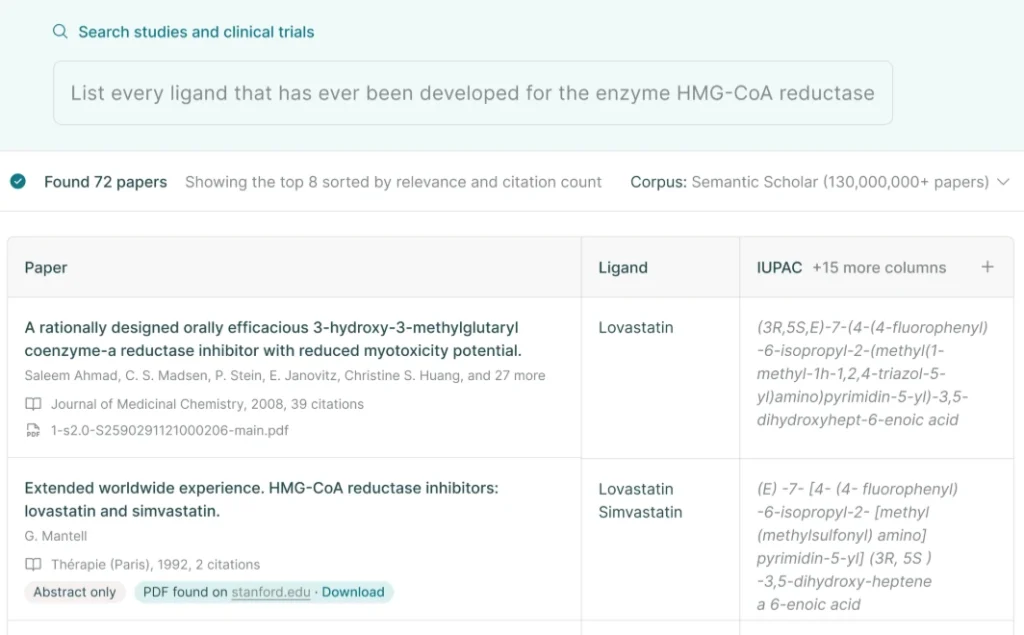
Task: Expand the +15 more columns list
Action: coord(880,267)
